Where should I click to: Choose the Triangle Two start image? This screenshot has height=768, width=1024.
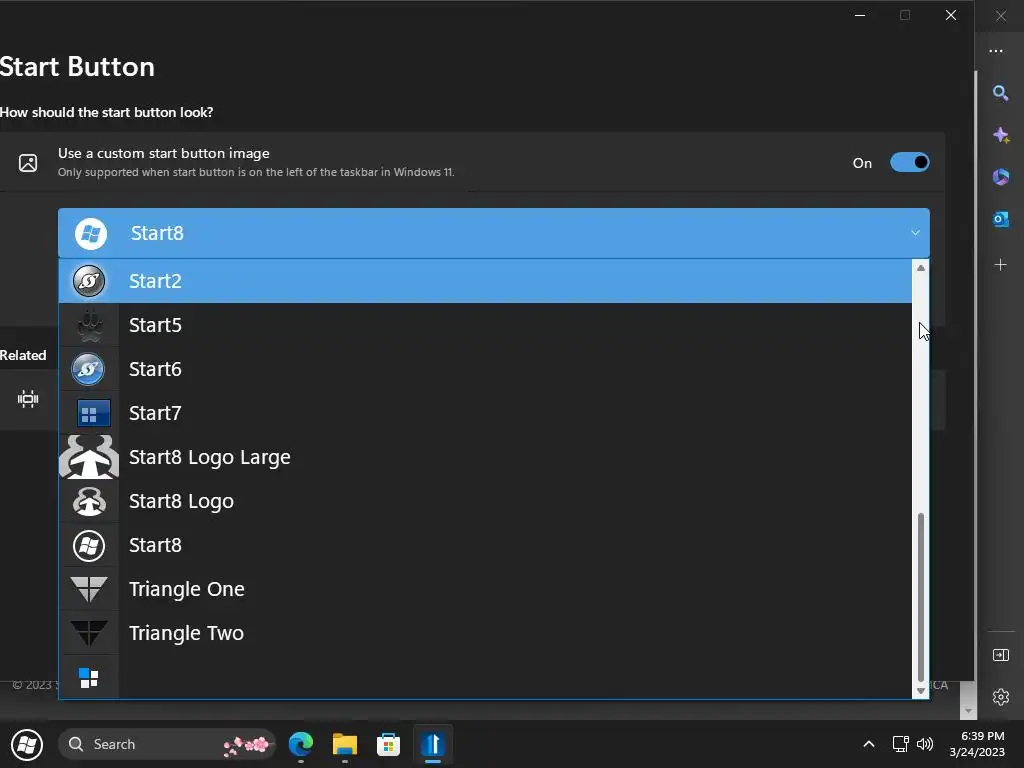pyautogui.click(x=485, y=633)
